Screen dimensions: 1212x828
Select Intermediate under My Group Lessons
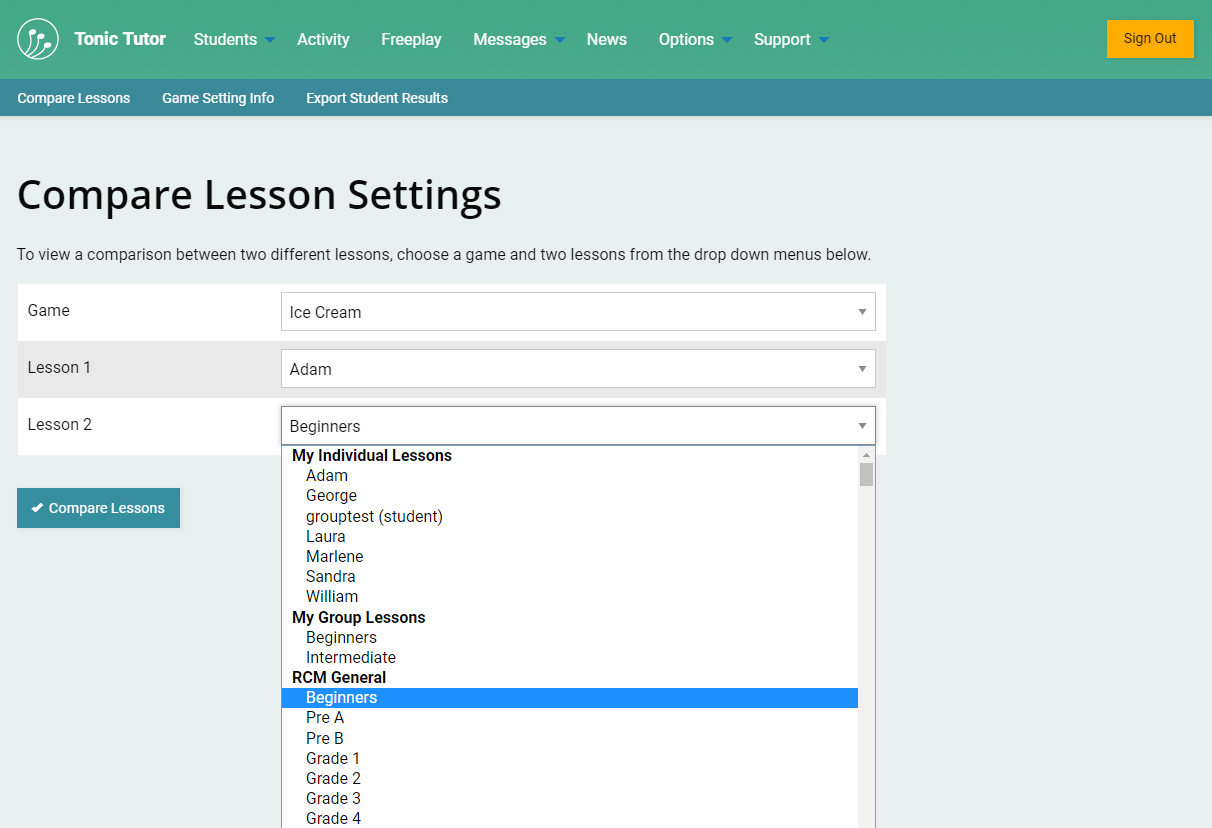[x=350, y=657]
